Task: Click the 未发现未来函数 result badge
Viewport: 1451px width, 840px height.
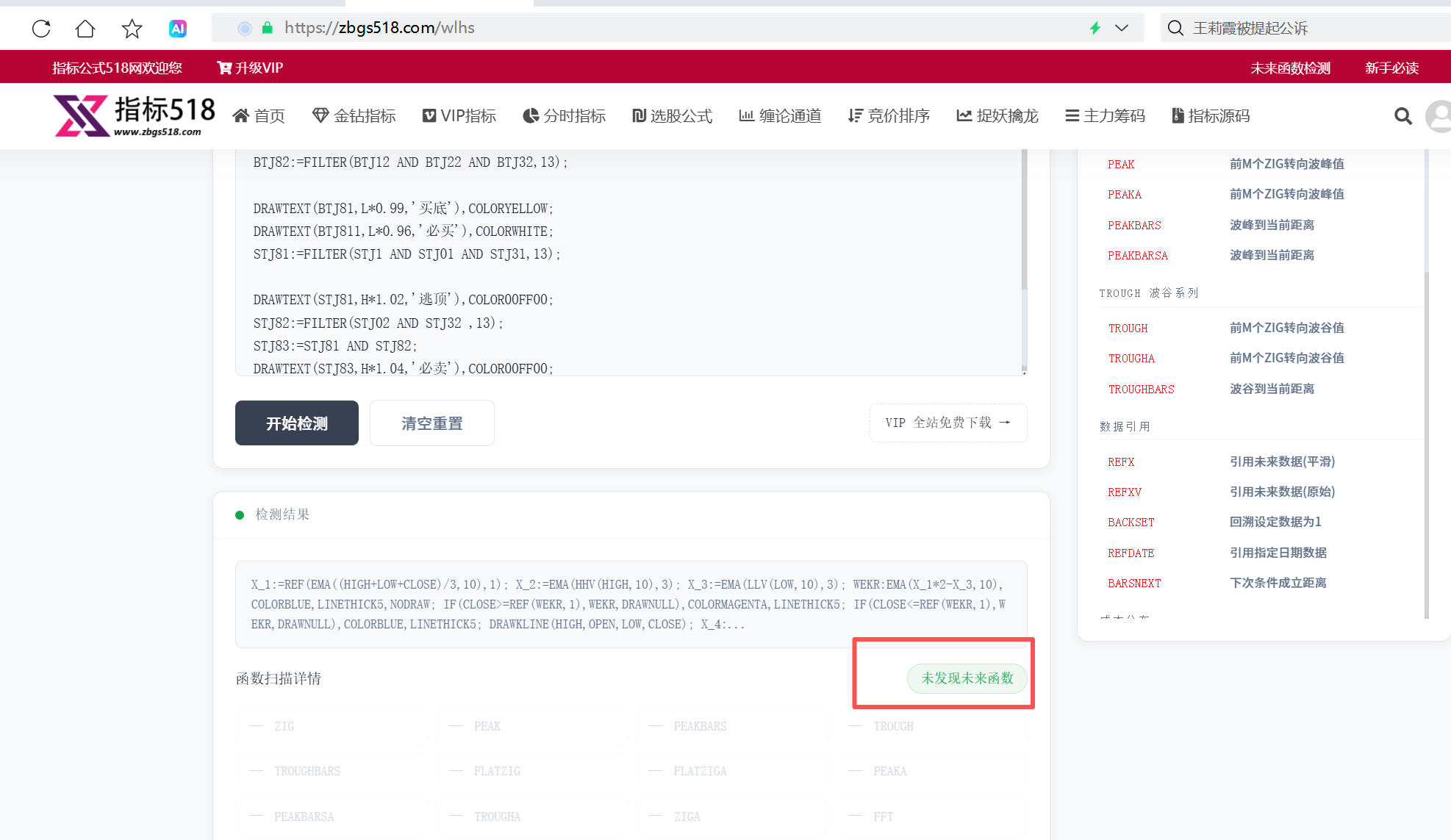Action: (967, 678)
